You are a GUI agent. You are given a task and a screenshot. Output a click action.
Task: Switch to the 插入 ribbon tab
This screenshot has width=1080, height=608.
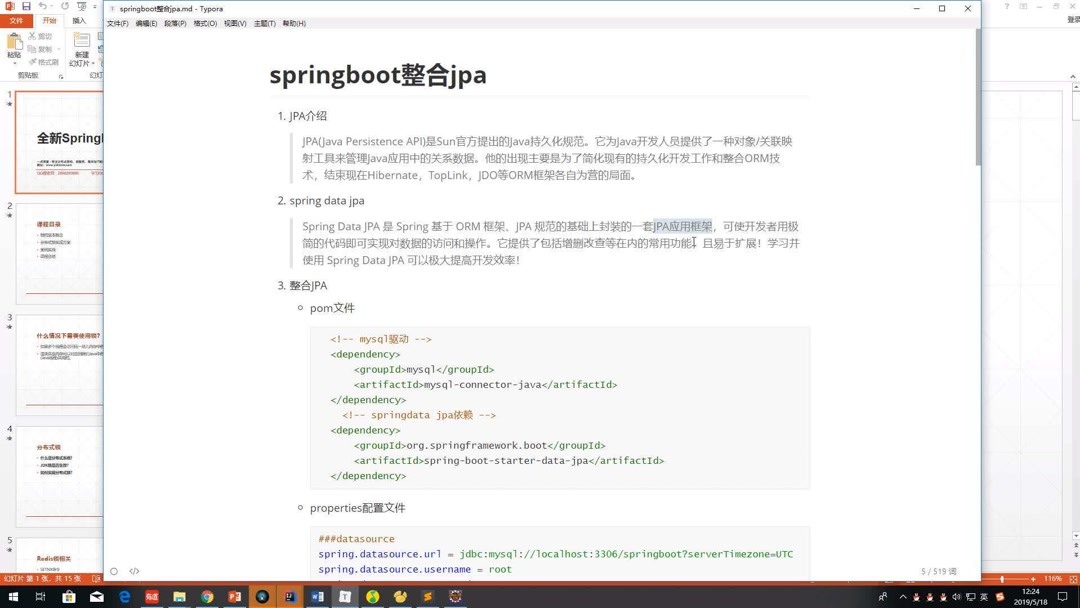coord(80,20)
